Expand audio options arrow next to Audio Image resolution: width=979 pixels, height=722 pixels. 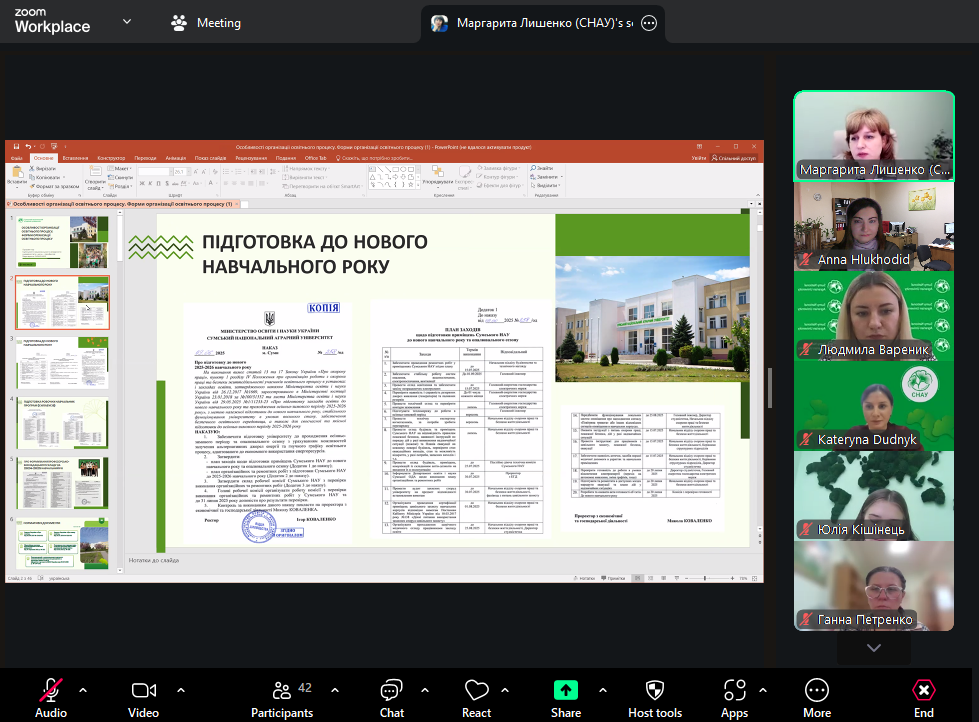click(x=83, y=689)
